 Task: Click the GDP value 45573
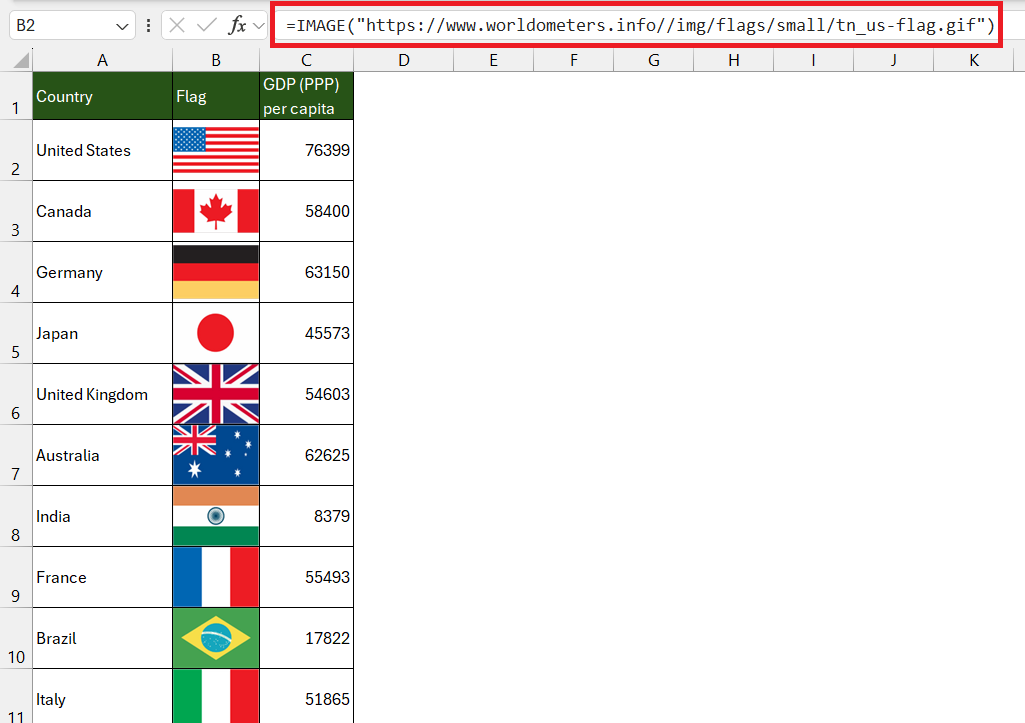pos(307,333)
